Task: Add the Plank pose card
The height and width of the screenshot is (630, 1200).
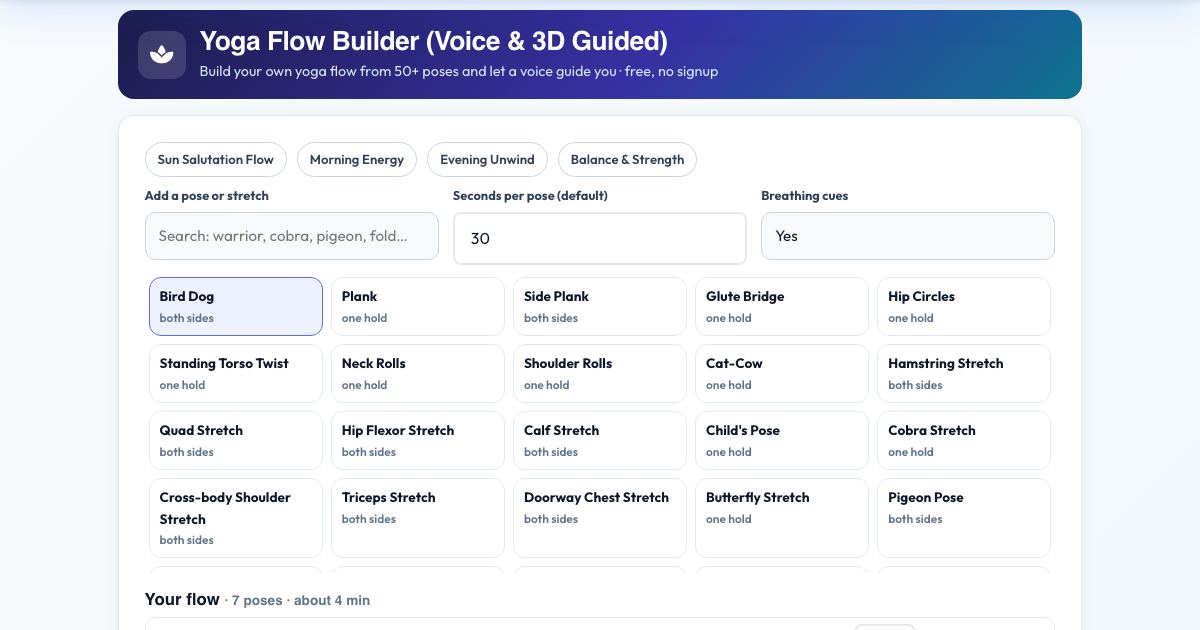Action: pos(418,306)
